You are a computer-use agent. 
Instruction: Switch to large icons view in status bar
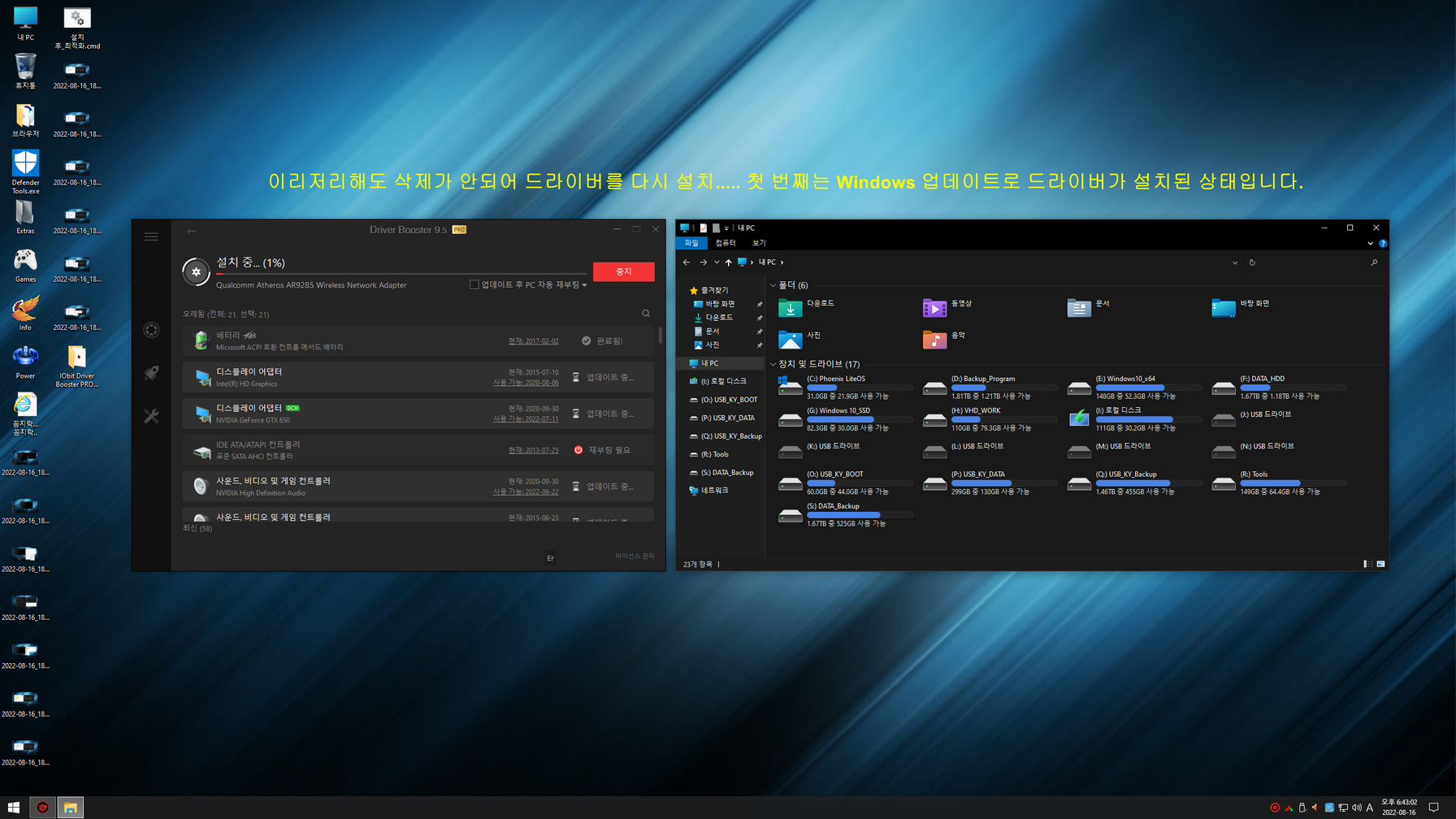tap(1380, 564)
